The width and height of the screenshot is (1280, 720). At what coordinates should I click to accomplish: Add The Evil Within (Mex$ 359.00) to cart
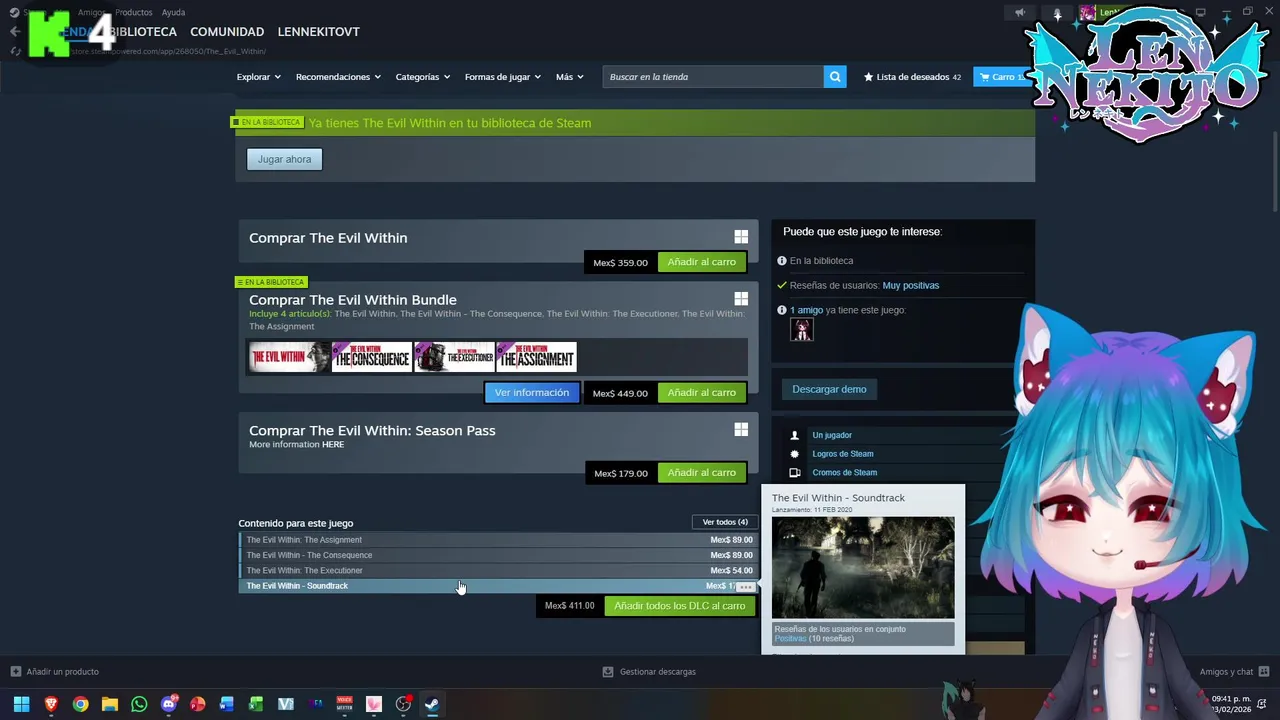tap(702, 262)
